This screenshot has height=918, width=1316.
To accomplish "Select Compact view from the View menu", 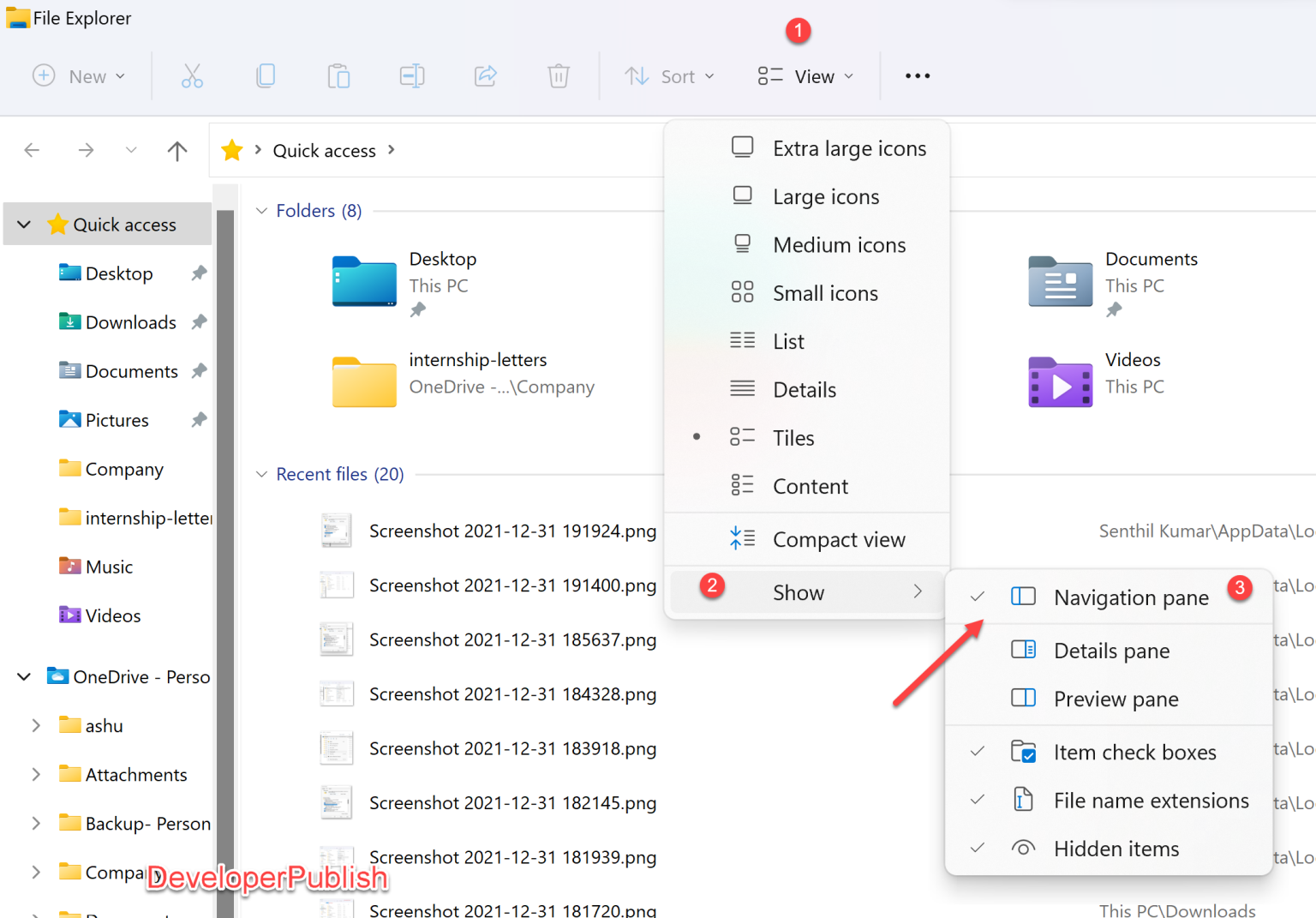I will click(839, 539).
